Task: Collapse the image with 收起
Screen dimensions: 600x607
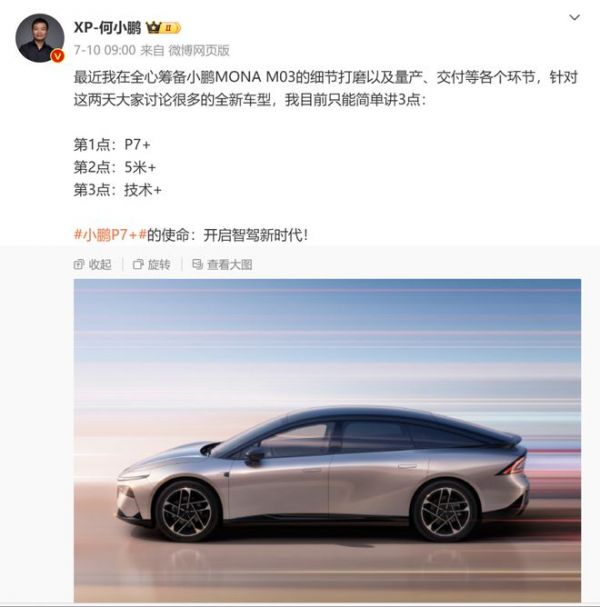Action: (93, 264)
